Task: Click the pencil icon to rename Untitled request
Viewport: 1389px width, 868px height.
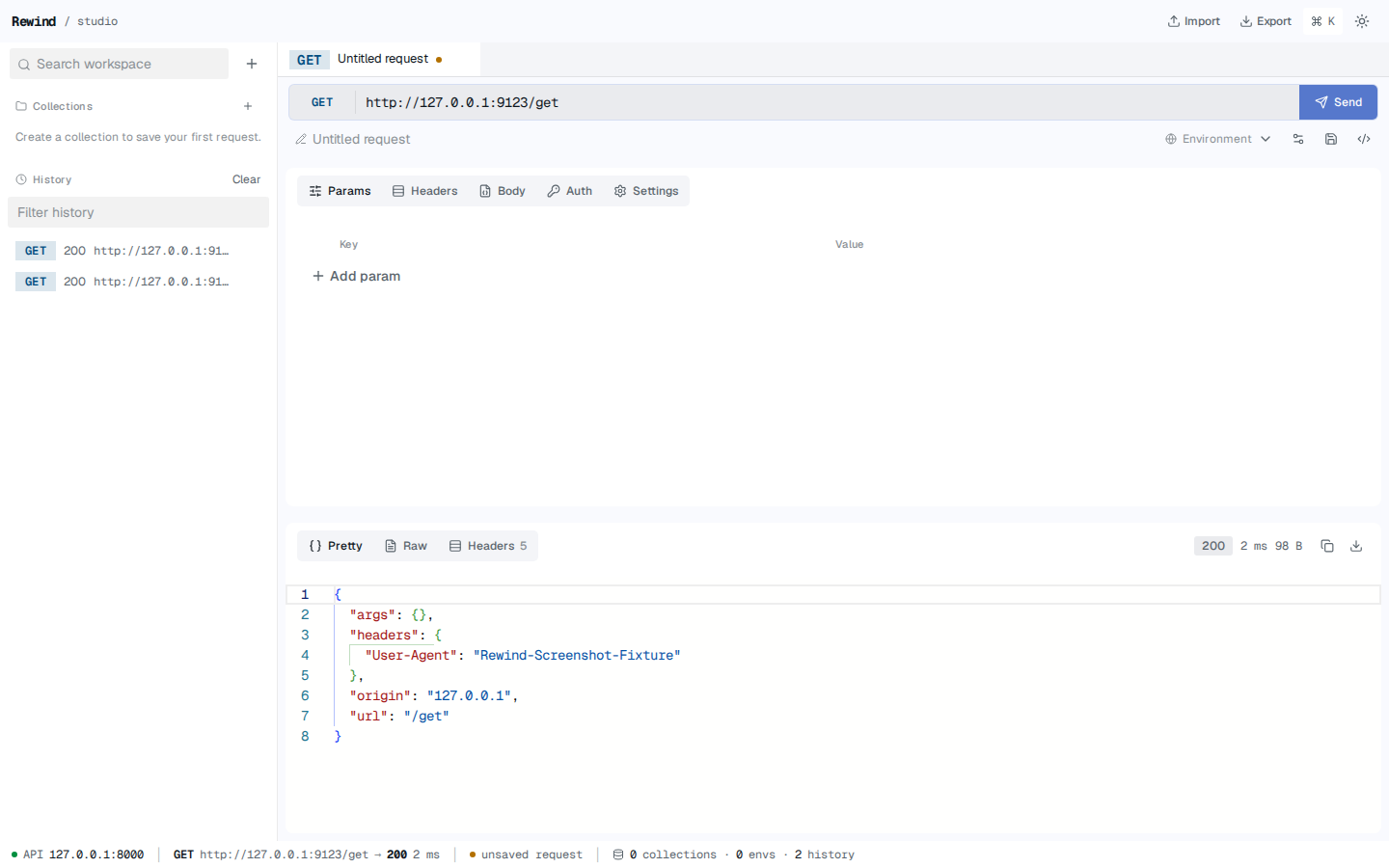Action: 301,139
